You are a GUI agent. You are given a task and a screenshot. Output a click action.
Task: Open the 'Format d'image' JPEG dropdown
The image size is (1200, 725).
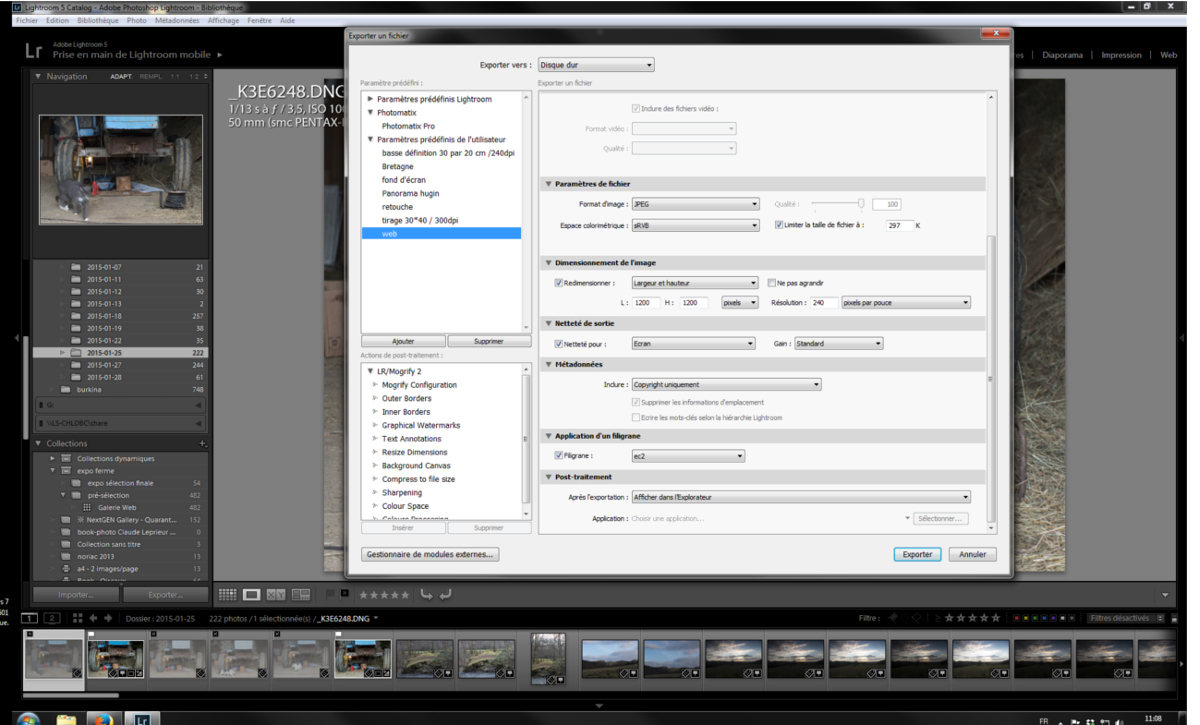point(695,204)
